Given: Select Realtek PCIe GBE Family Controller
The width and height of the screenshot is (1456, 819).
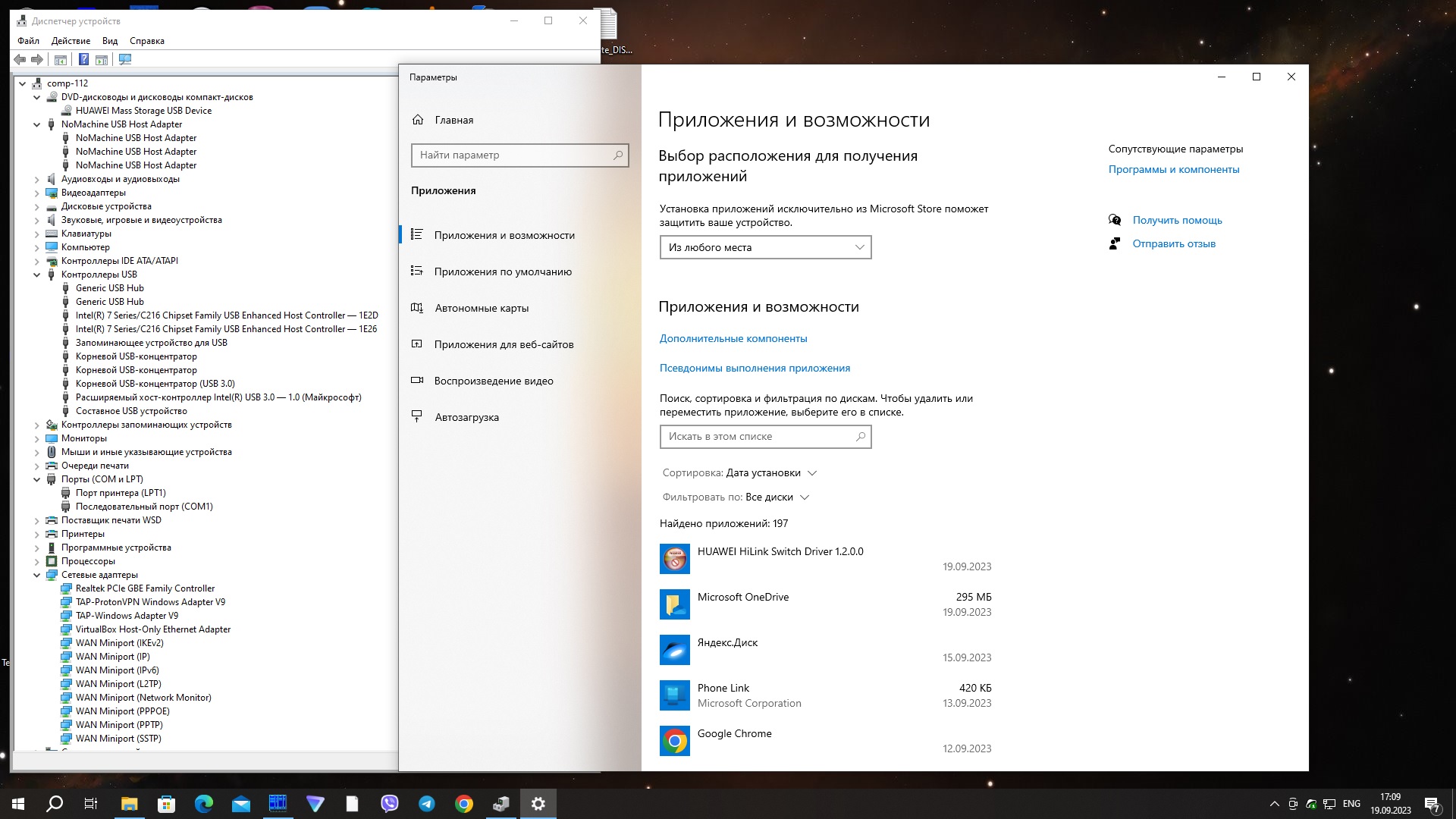Looking at the screenshot, I should [x=145, y=588].
